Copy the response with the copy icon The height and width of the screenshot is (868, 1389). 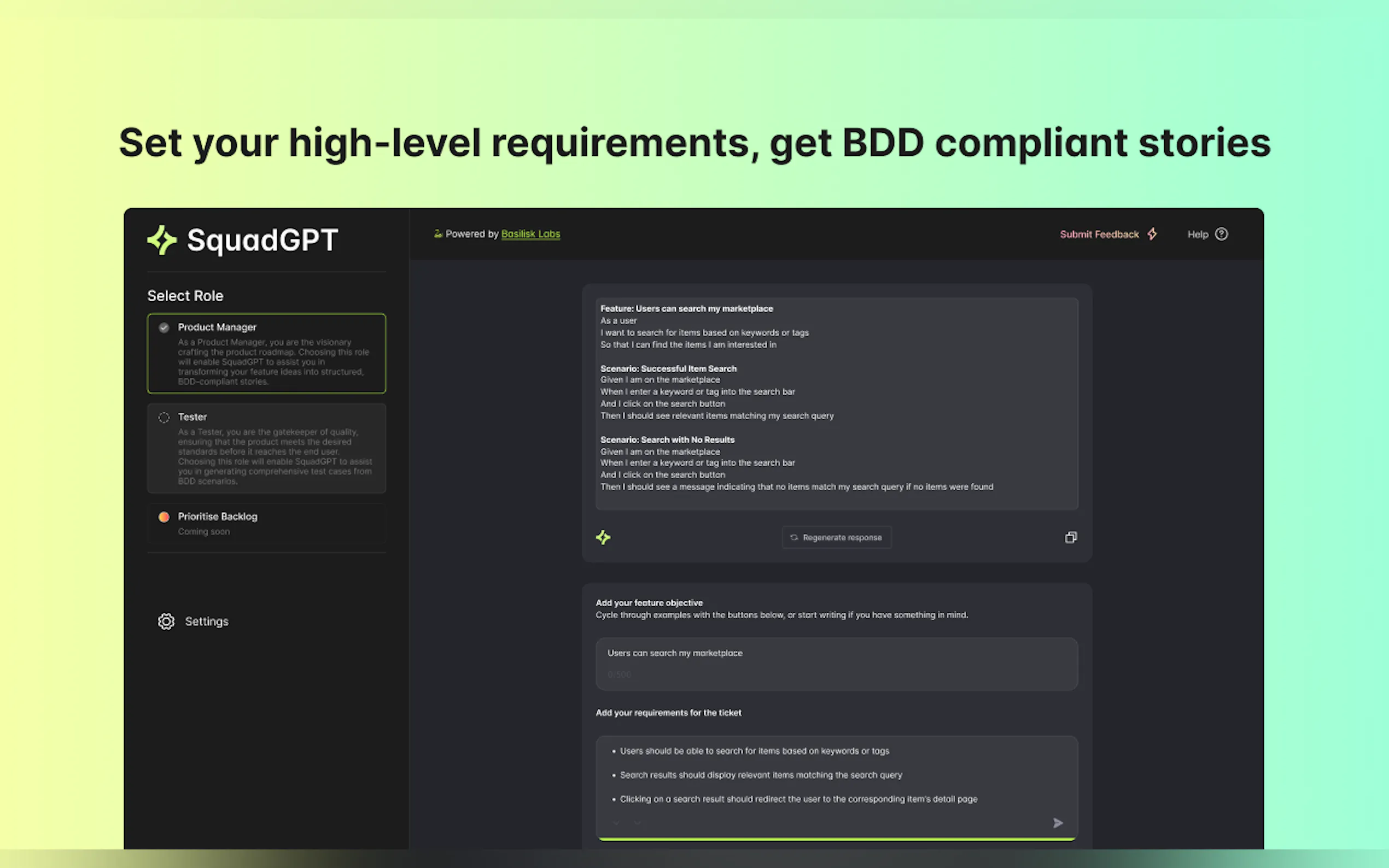click(1070, 537)
